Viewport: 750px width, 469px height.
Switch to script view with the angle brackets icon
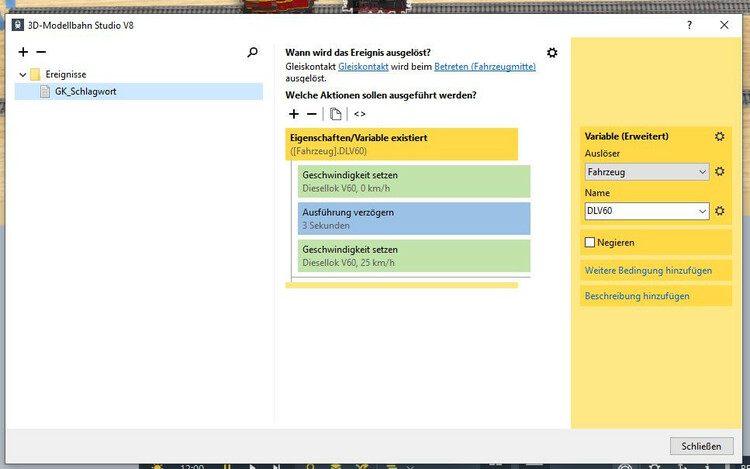click(x=359, y=114)
